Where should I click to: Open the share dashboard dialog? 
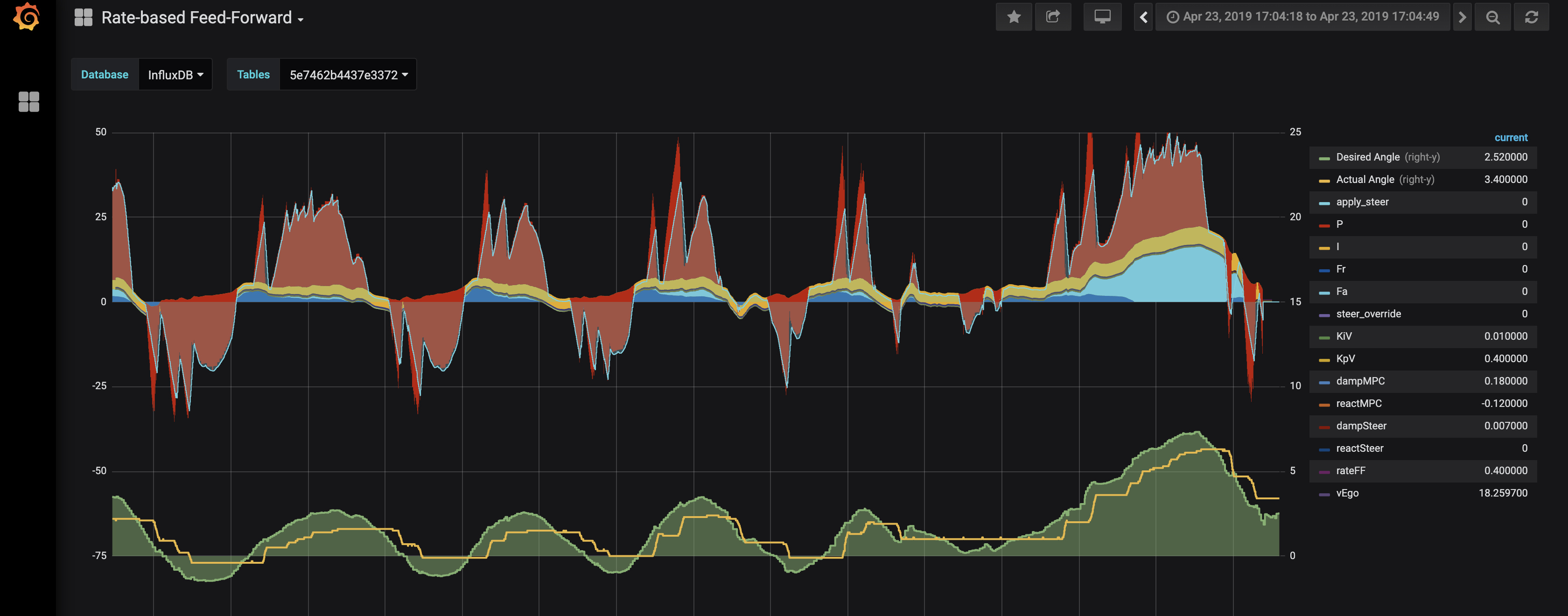(x=1053, y=17)
